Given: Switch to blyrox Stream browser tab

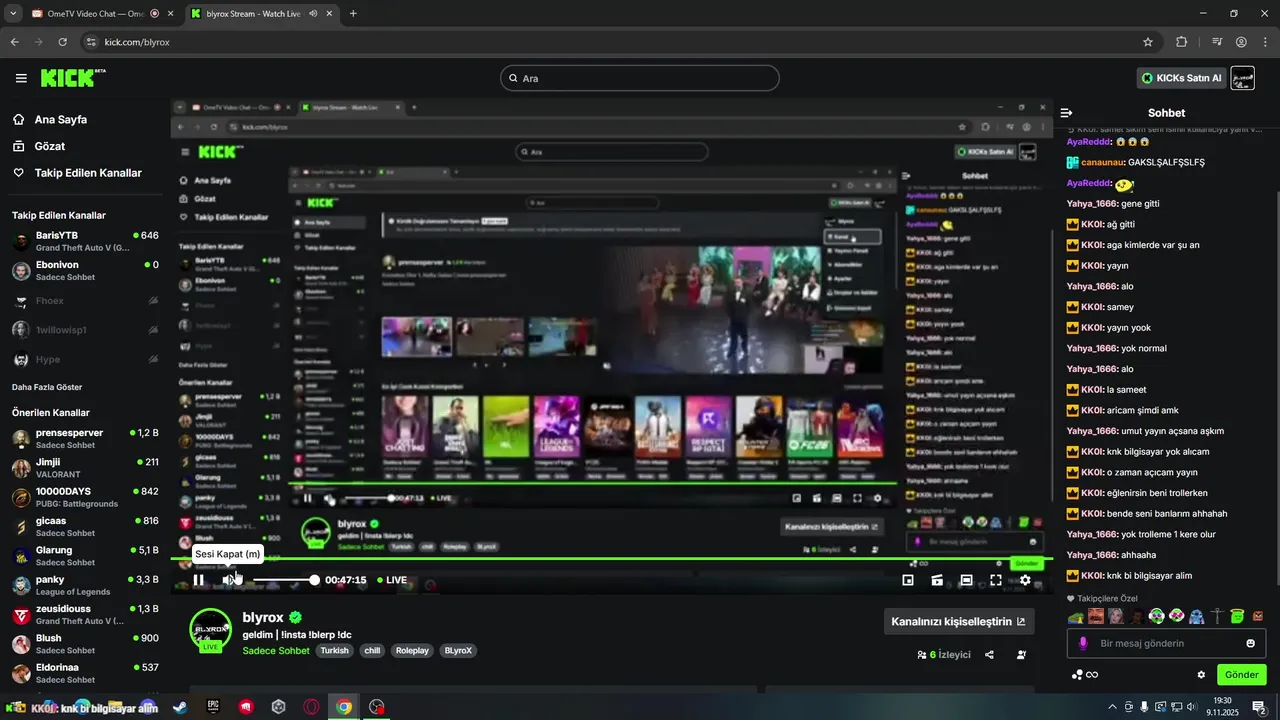Looking at the screenshot, I should click(x=260, y=13).
